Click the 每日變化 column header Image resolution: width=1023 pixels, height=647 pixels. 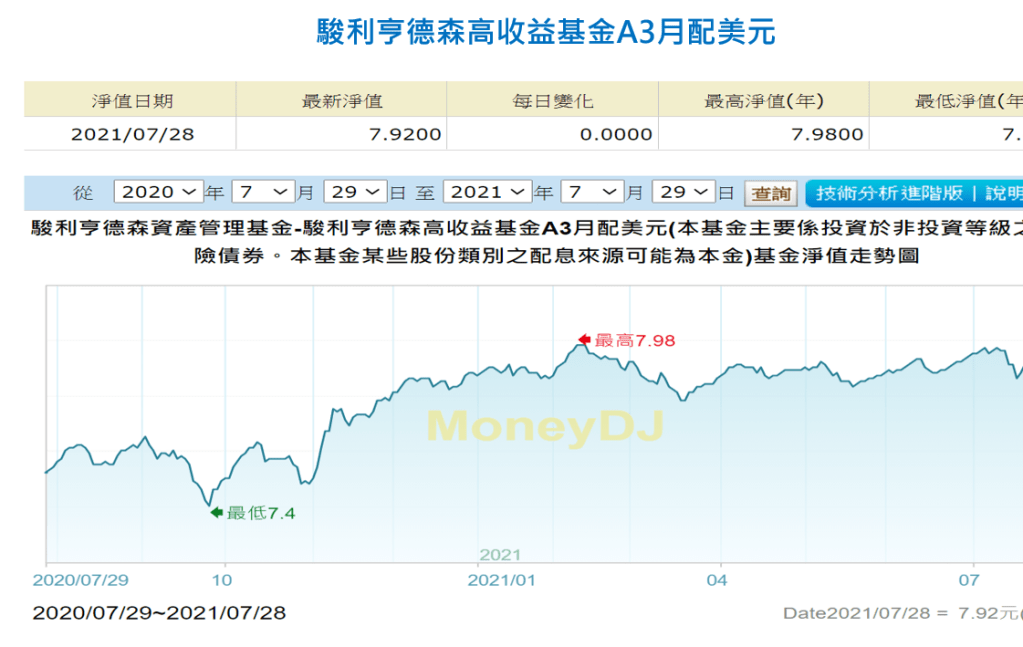553,101
